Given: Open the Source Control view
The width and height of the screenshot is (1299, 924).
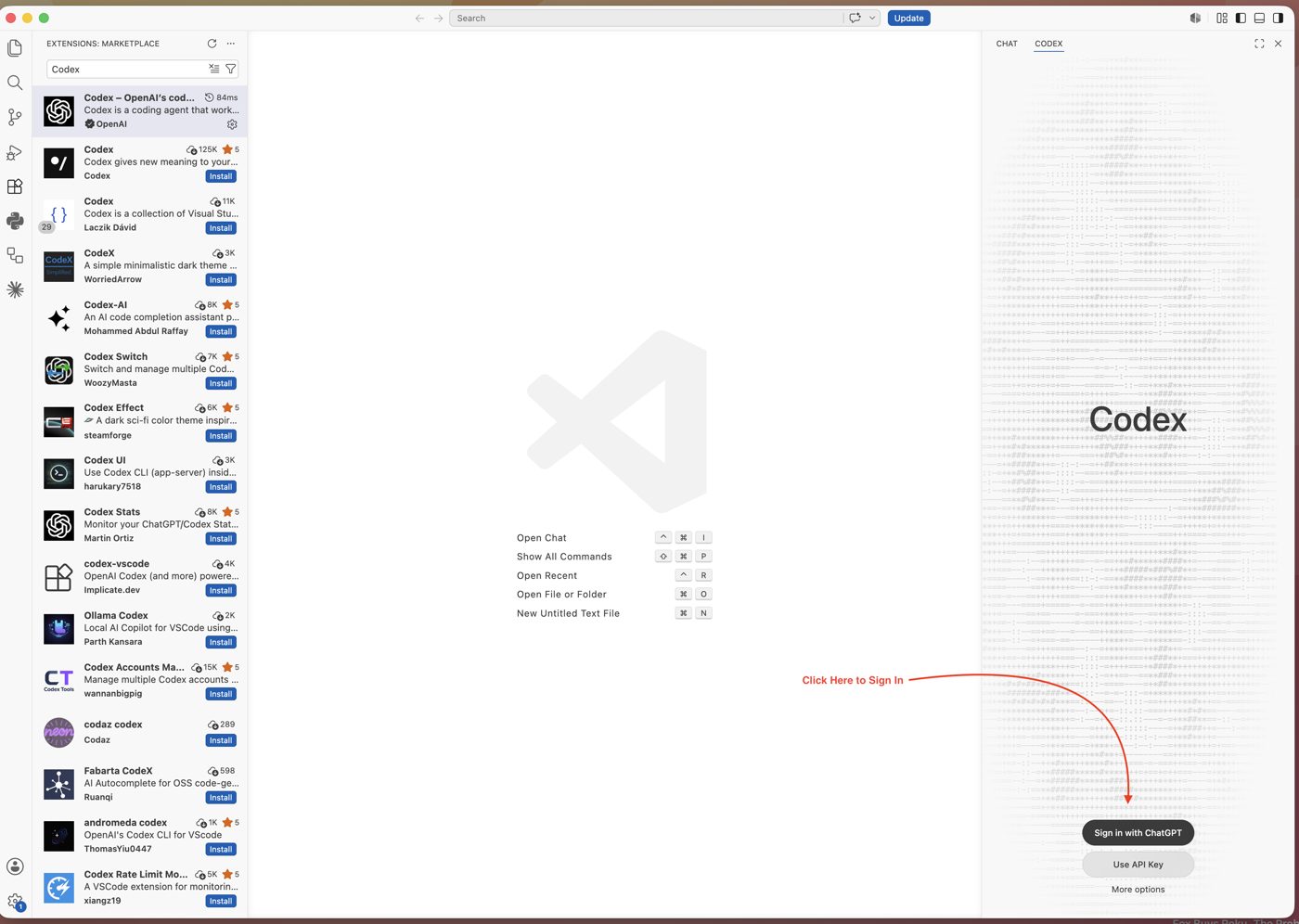Looking at the screenshot, I should 15,117.
